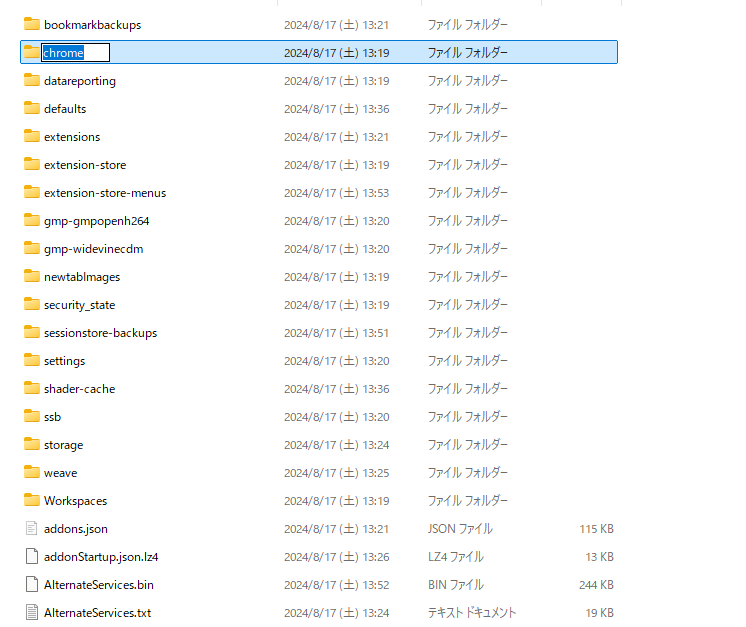Click the storage folder date entry

coord(336,445)
